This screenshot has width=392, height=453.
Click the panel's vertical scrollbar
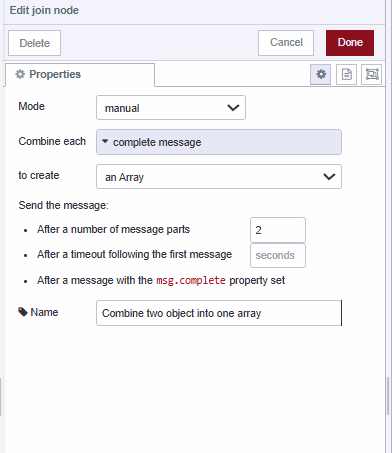pos(388,396)
